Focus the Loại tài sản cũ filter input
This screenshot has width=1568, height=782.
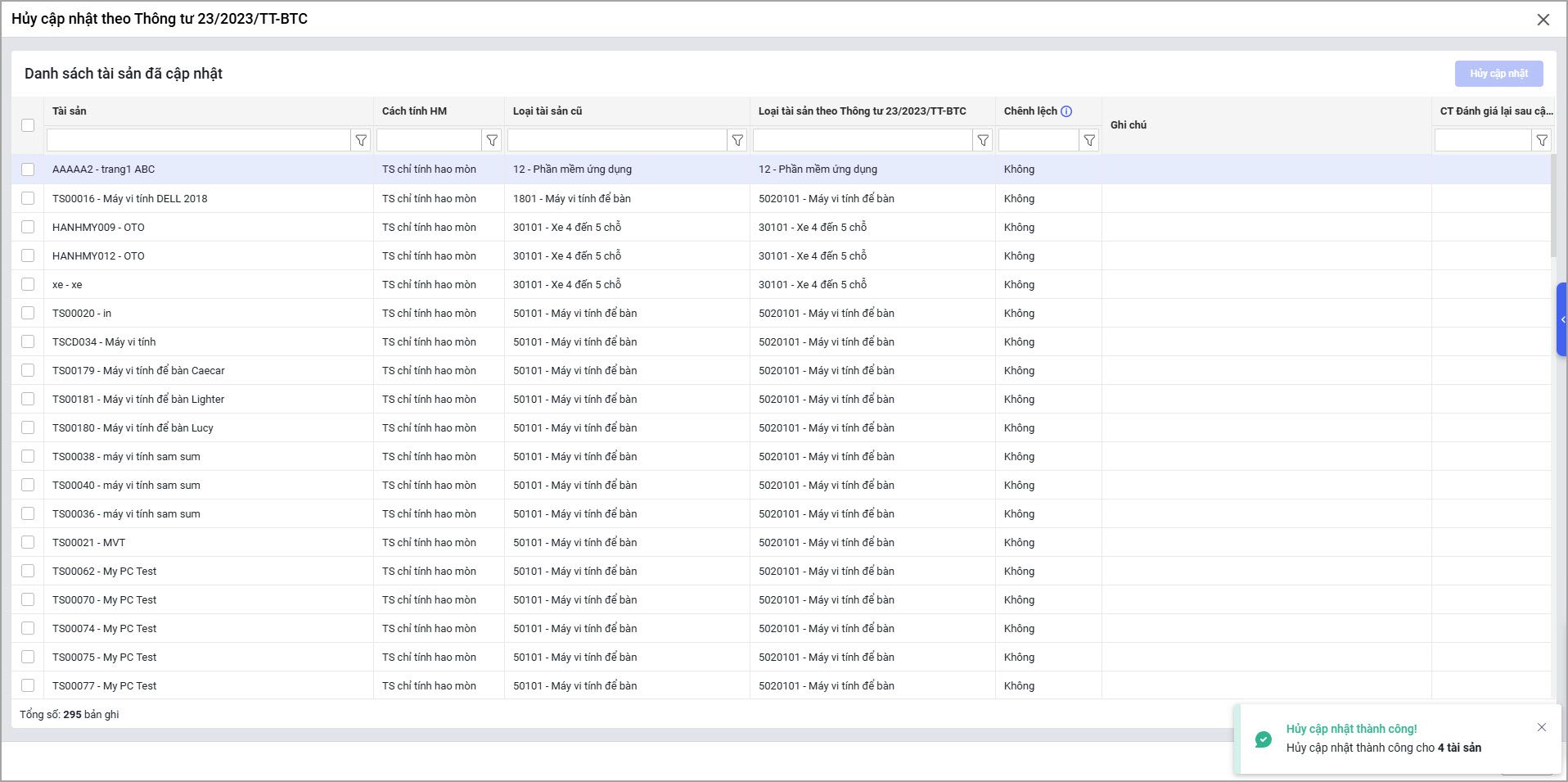[x=617, y=141]
